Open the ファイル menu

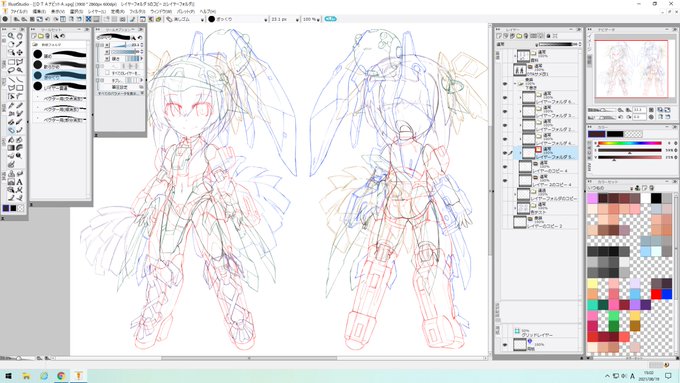[x=18, y=11]
